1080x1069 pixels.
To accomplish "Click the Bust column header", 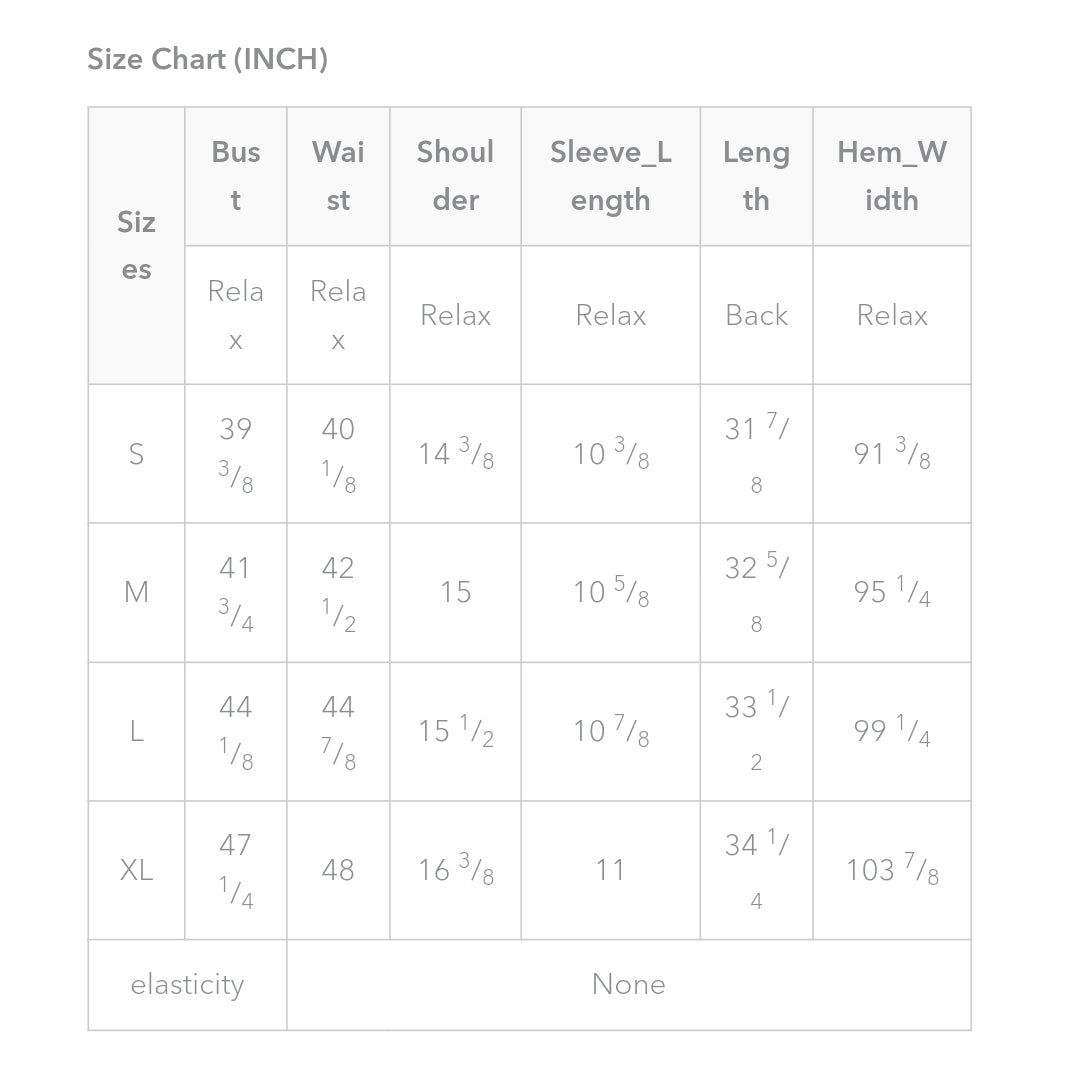I will coord(236,176).
